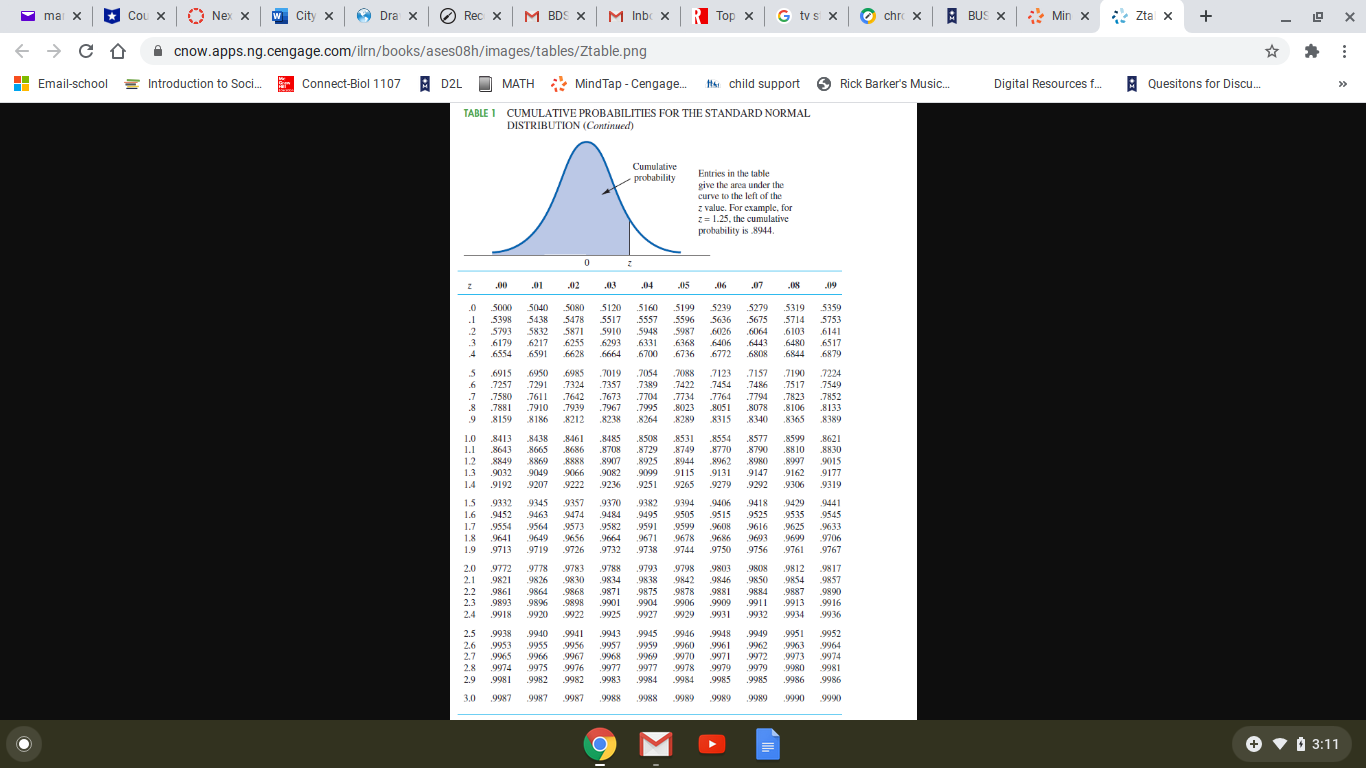1366x768 pixels.
Task: View site info via the padlock icon
Action: (157, 51)
